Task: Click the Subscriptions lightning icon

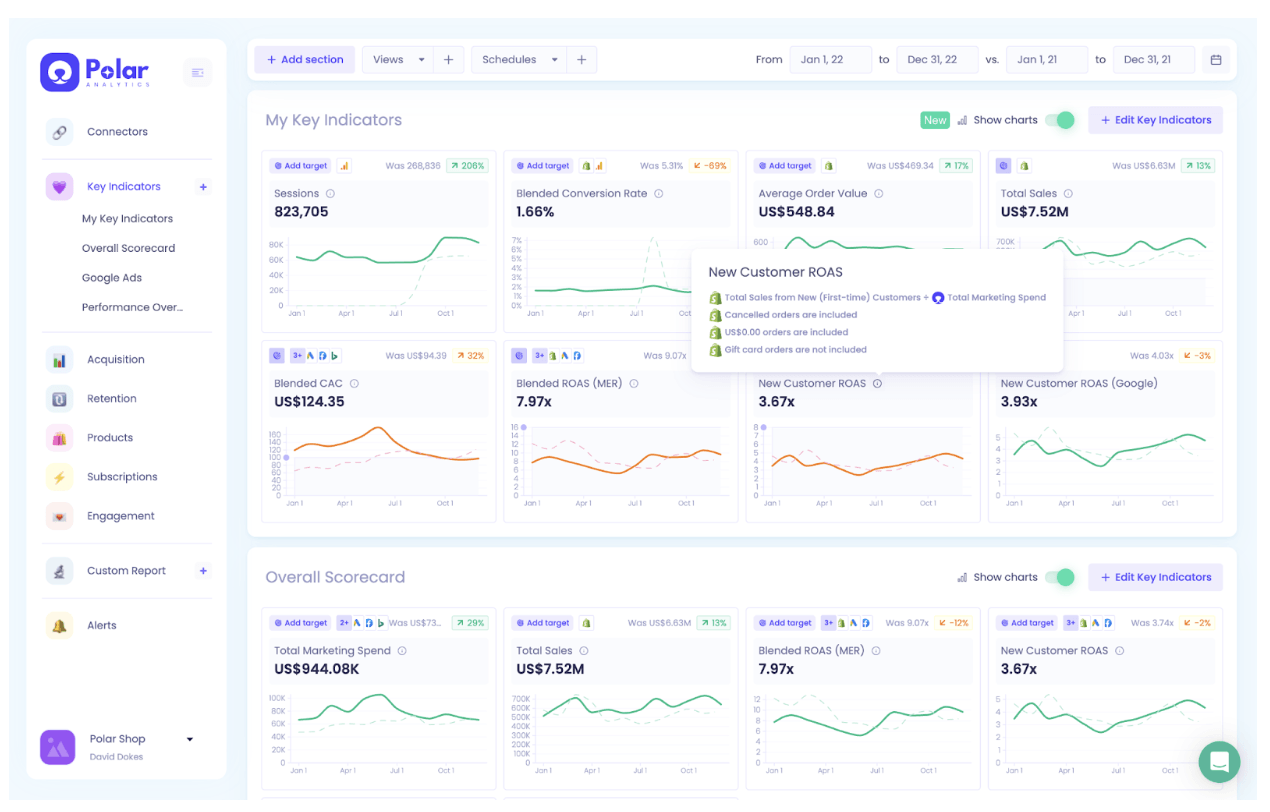Action: pyautogui.click(x=59, y=477)
